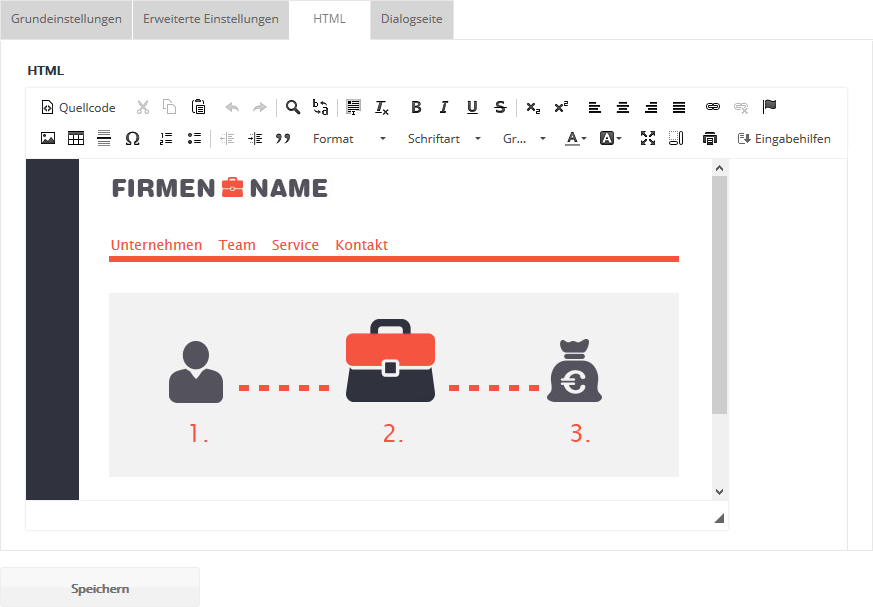Click the print icon
873x607 pixels.
710,139
